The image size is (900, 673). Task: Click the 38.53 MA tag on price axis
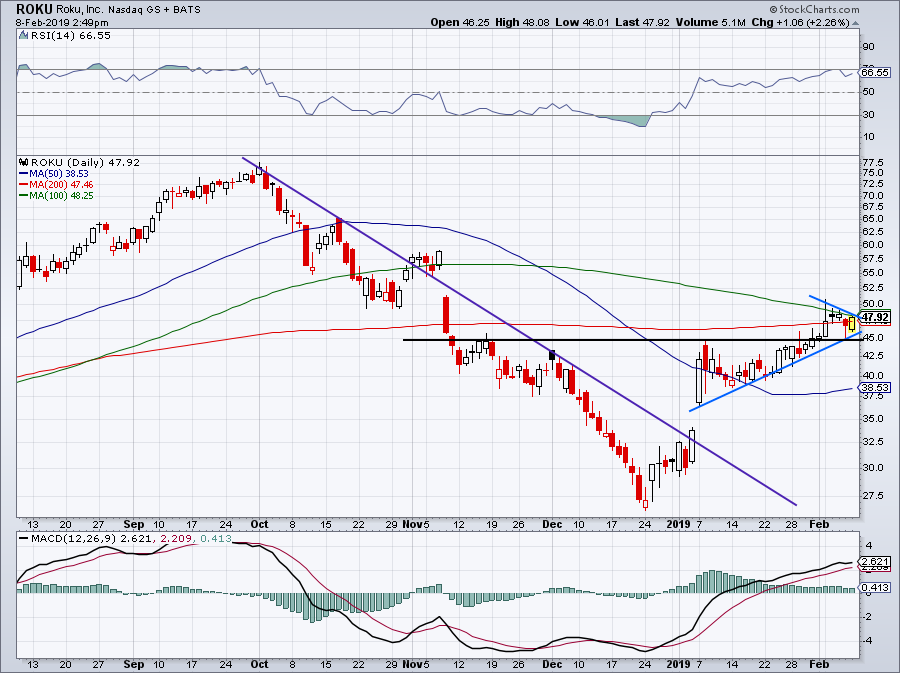tap(875, 388)
